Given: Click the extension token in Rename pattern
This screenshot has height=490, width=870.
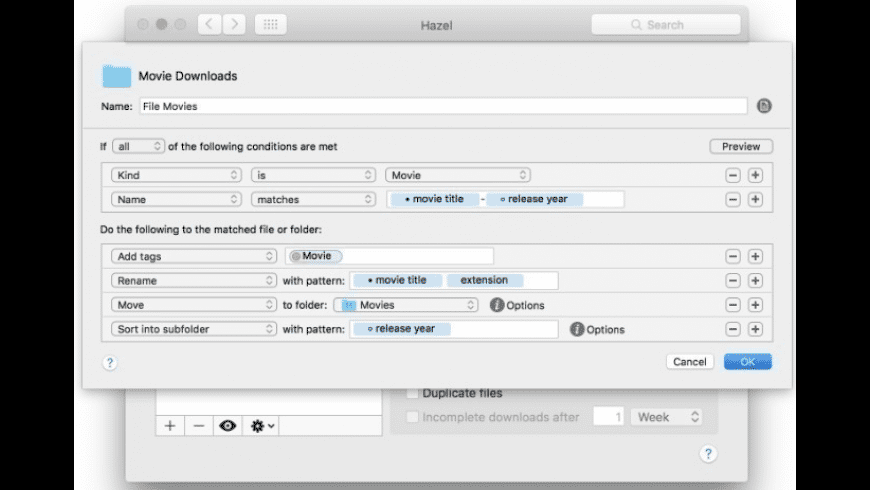Looking at the screenshot, I should coord(484,280).
